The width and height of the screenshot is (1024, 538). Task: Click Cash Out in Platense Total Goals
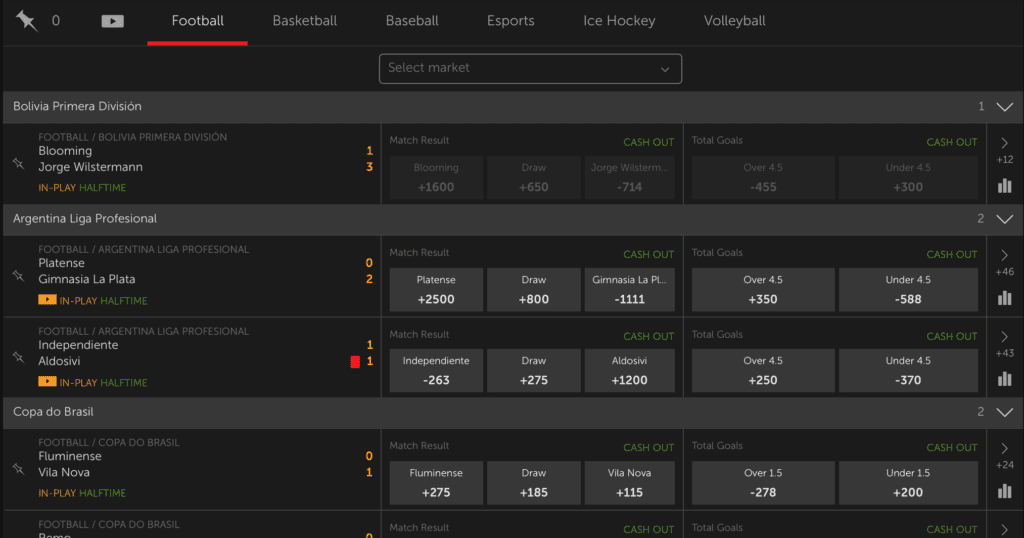coord(952,254)
